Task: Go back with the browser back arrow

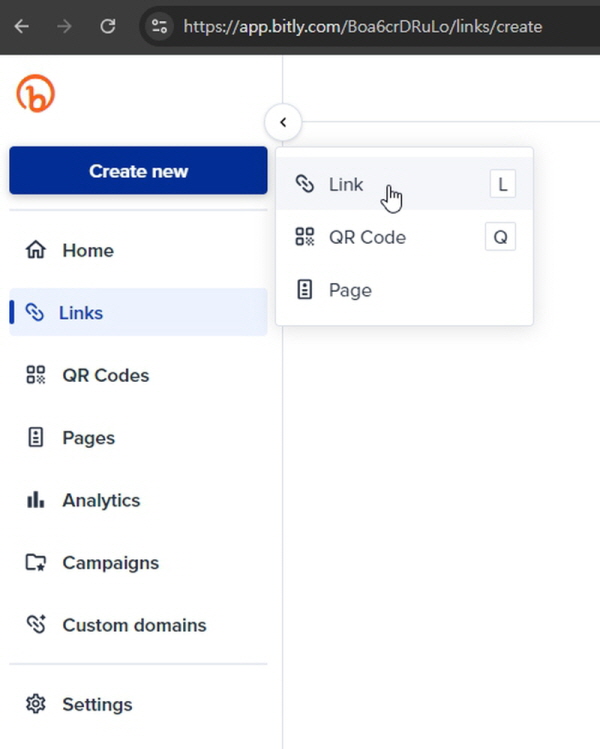Action: [21, 26]
